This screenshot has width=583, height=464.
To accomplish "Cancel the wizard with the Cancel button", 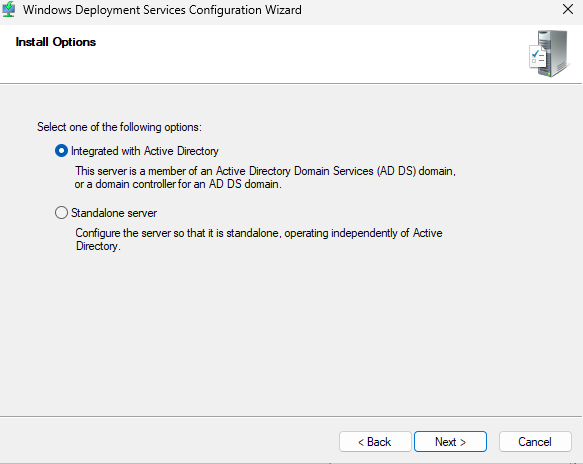I will pyautogui.click(x=535, y=442).
